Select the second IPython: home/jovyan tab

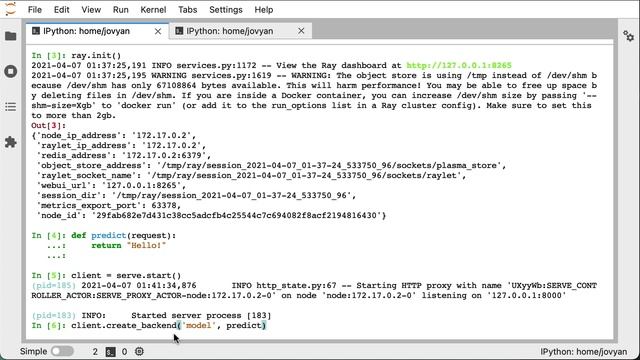(x=240, y=31)
